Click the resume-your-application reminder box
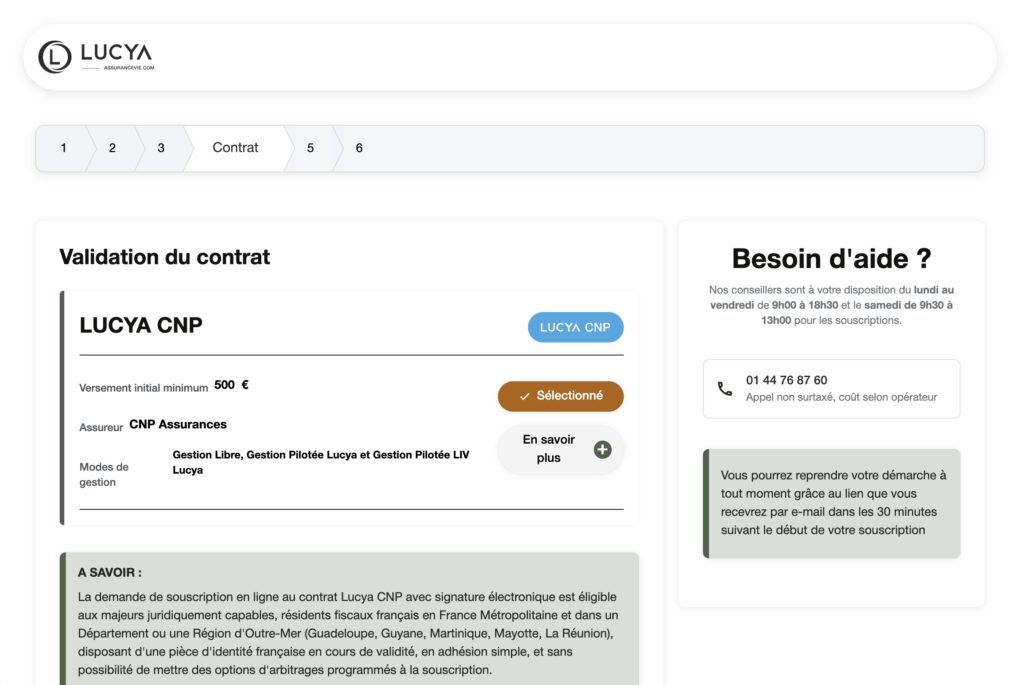This screenshot has height=685, width=1024. (x=832, y=503)
